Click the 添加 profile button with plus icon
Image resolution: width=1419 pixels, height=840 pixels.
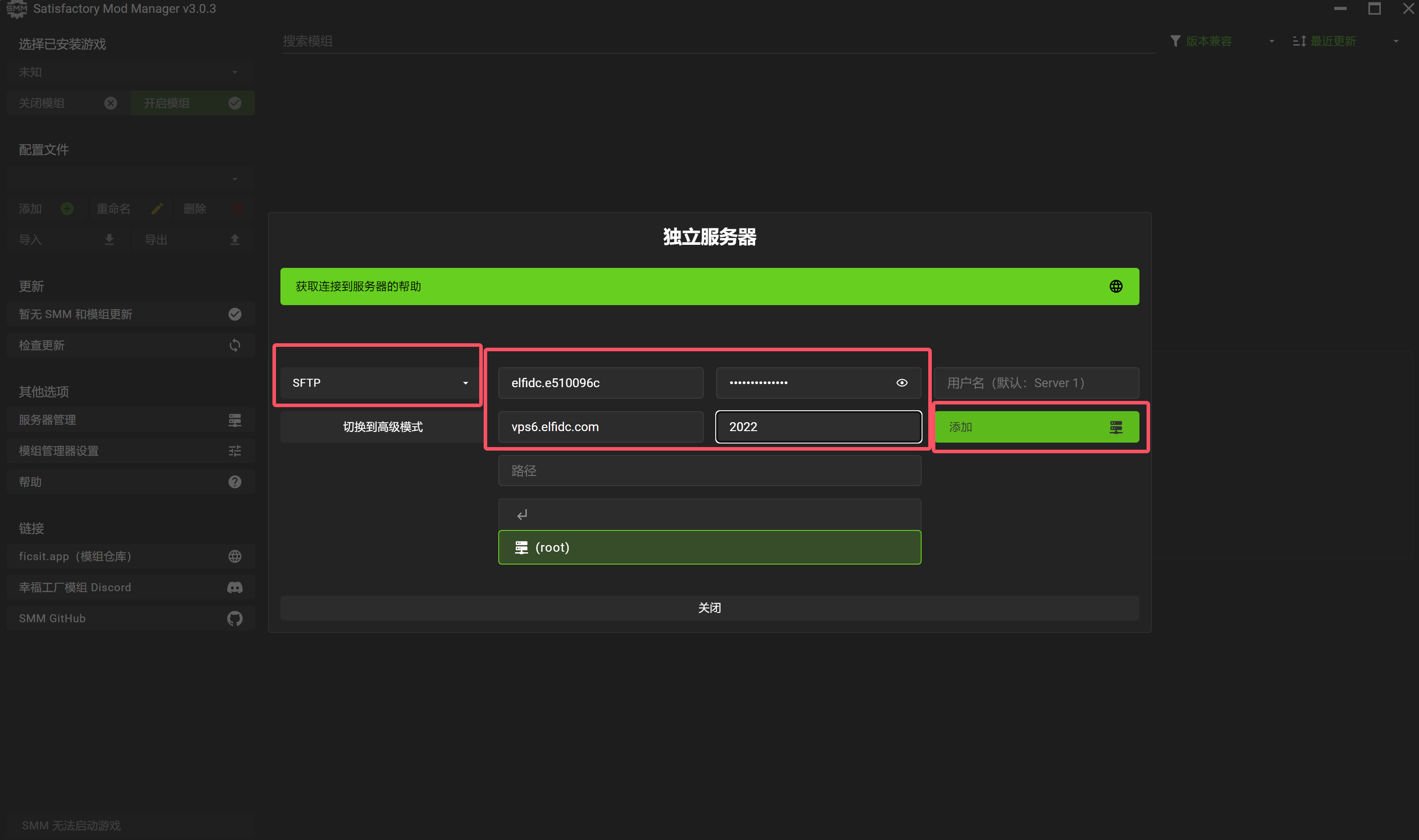[x=47, y=209]
